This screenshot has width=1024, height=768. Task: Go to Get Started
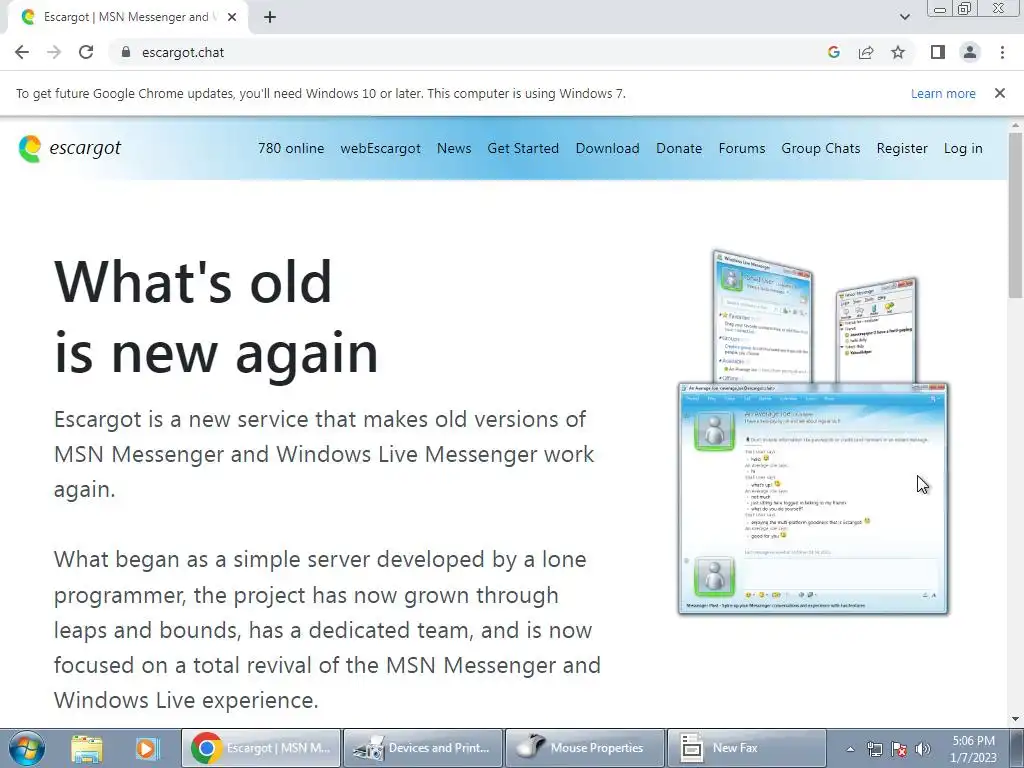523,148
